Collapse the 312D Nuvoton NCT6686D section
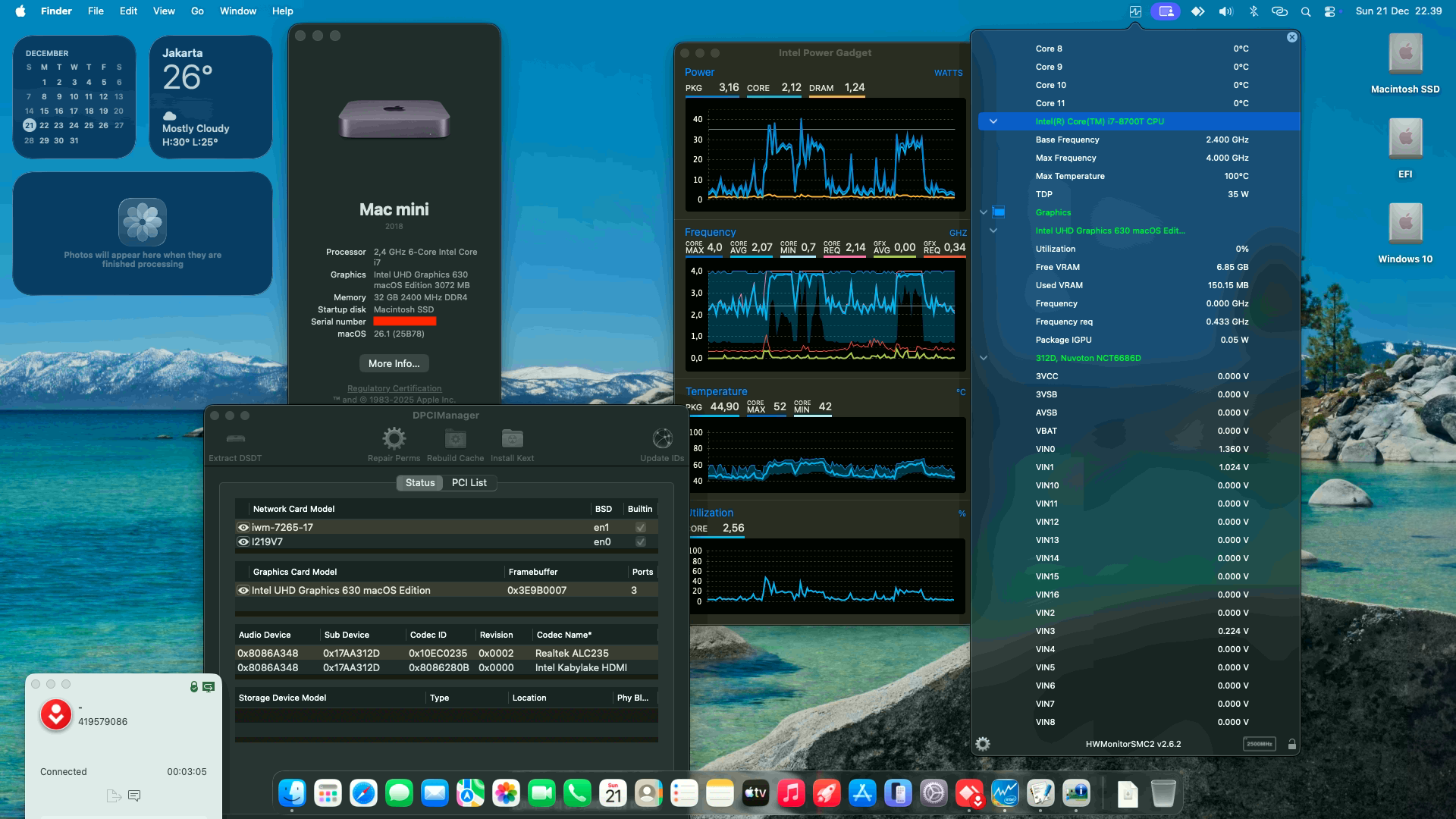The width and height of the screenshot is (1456, 819). point(984,357)
